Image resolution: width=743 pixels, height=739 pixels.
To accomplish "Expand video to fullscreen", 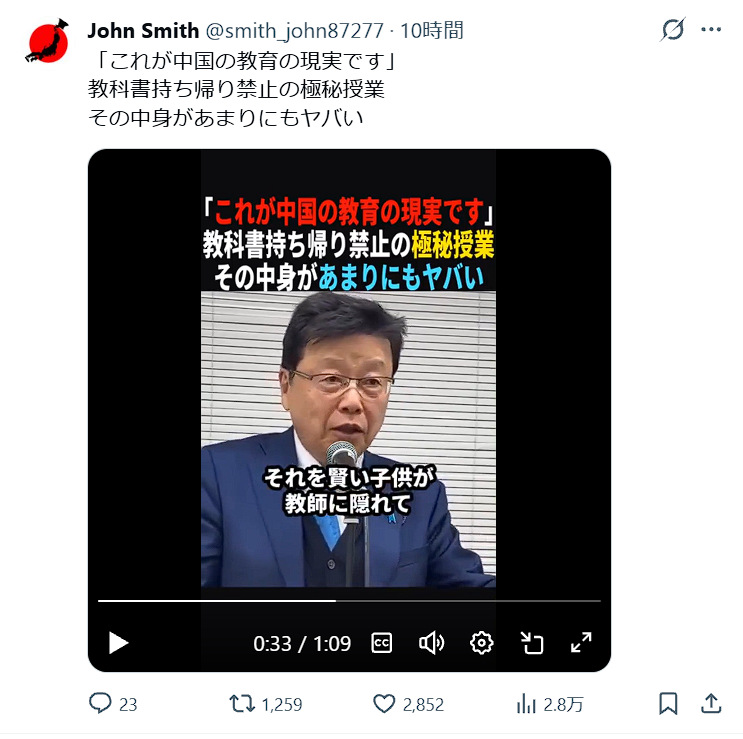I will click(581, 643).
